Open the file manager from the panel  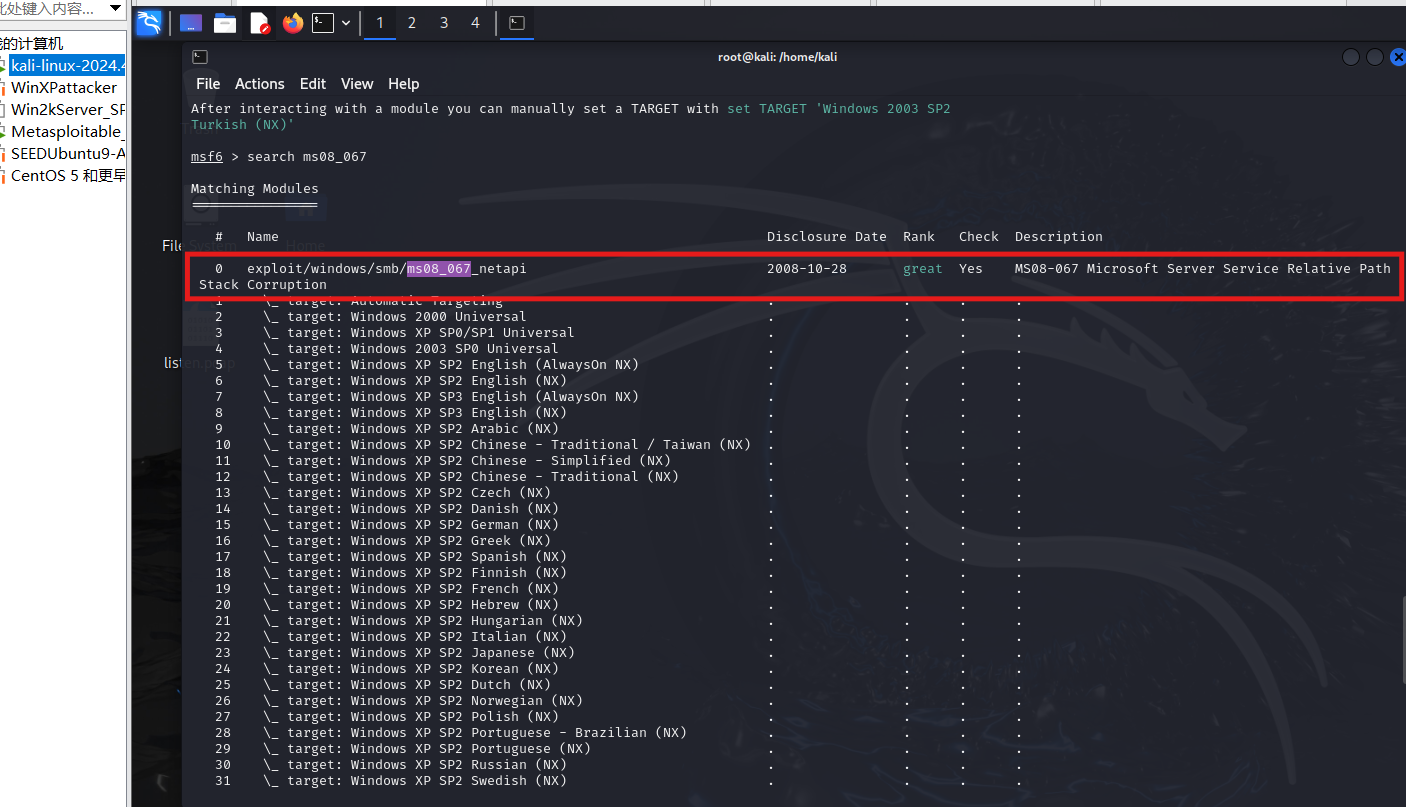click(x=225, y=23)
